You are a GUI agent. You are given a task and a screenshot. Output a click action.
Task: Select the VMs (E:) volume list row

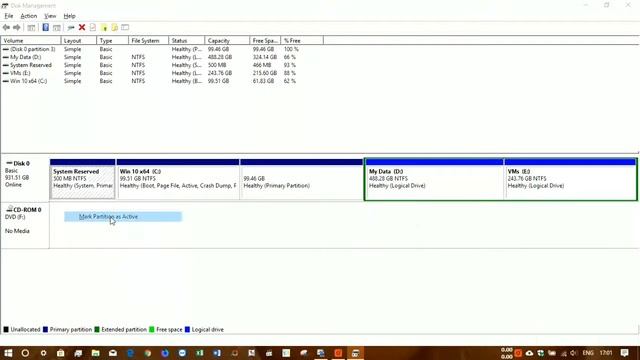click(162, 73)
